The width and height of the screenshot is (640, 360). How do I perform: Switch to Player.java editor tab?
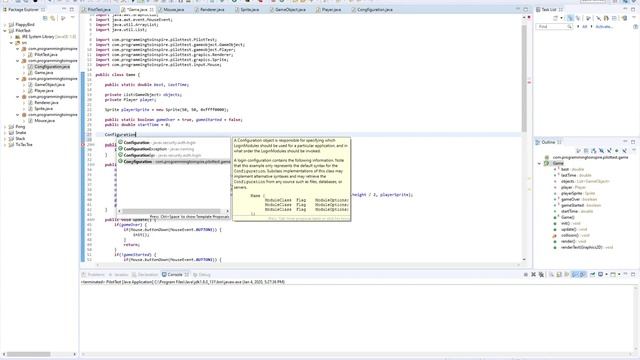click(x=331, y=9)
